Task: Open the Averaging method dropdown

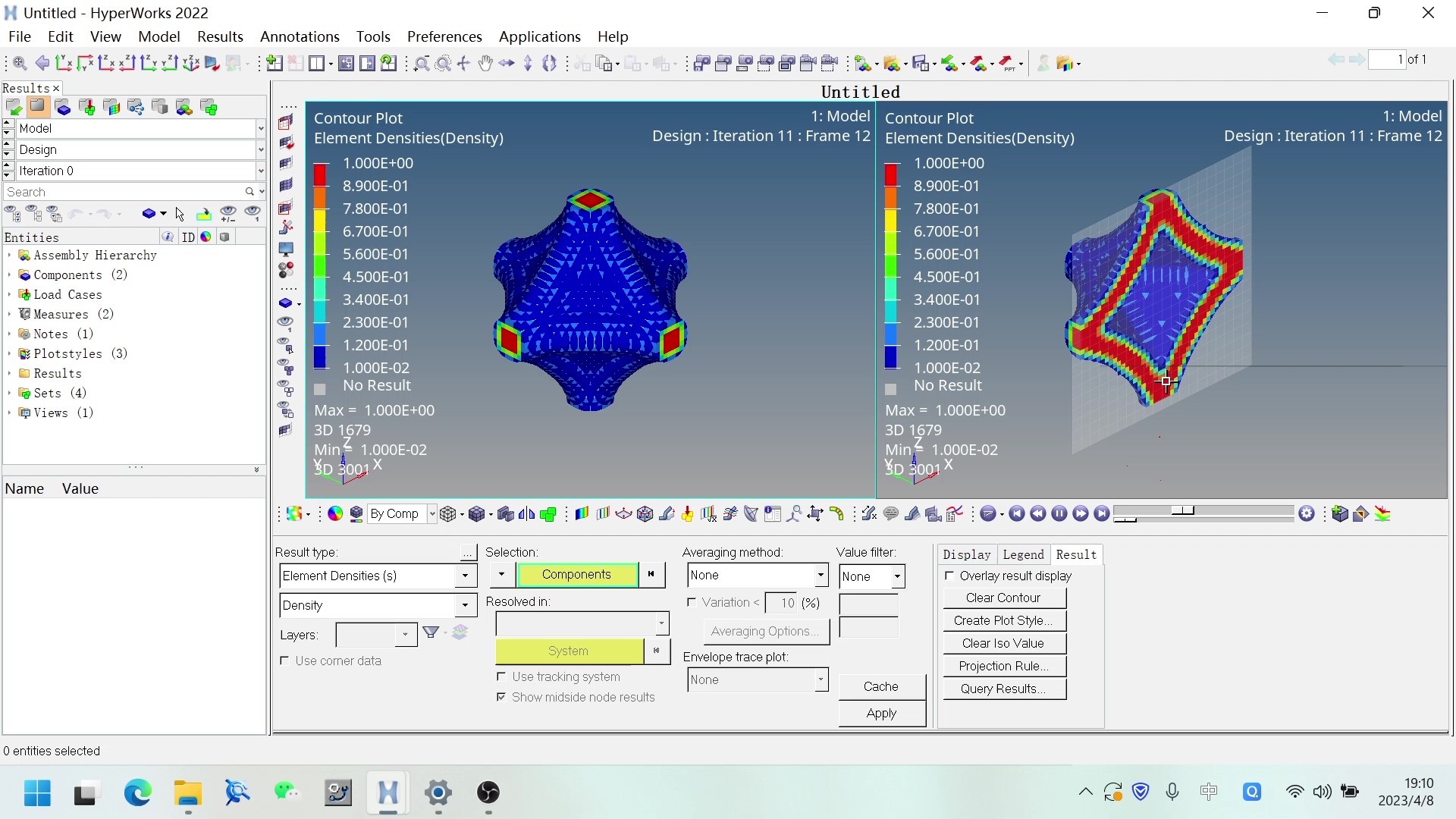Action: click(x=821, y=575)
